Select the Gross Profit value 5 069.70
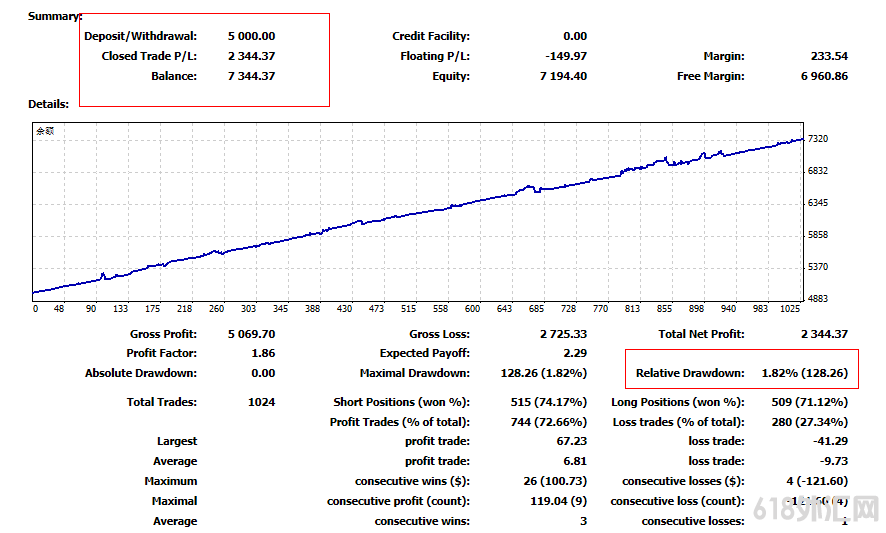This screenshot has height=533, width=886. 251,334
